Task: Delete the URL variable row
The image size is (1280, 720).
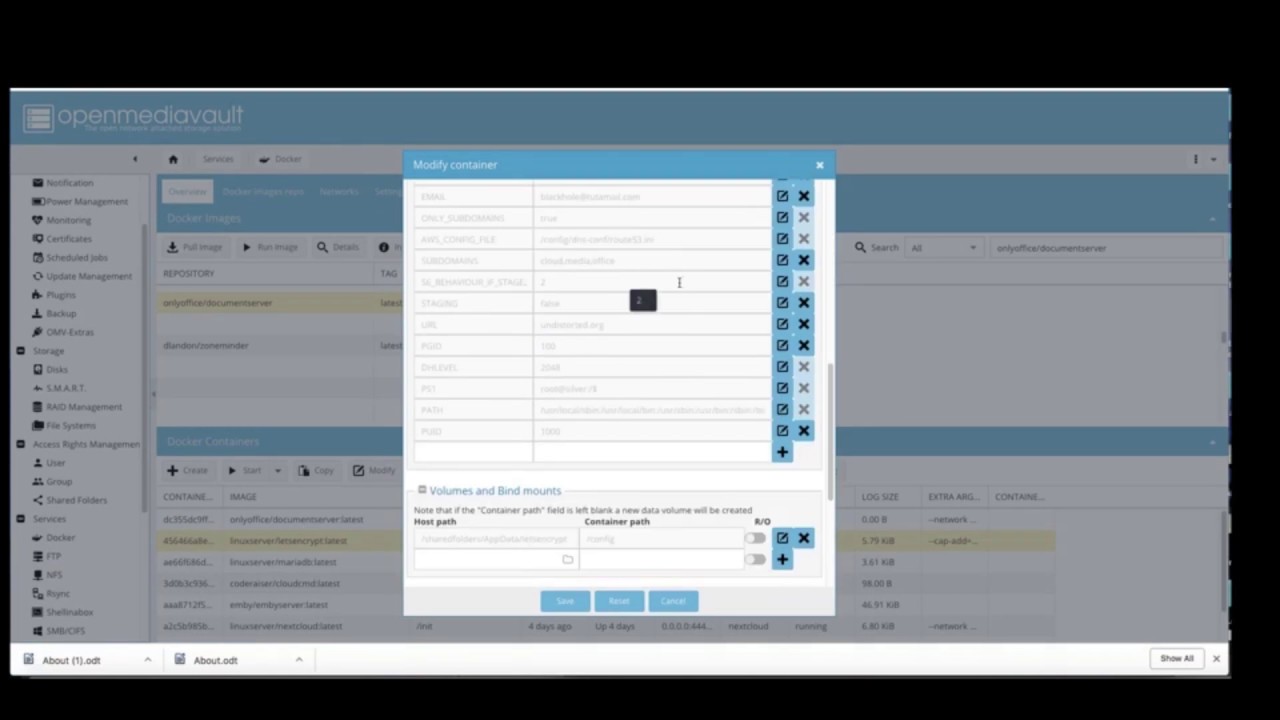Action: [x=803, y=324]
